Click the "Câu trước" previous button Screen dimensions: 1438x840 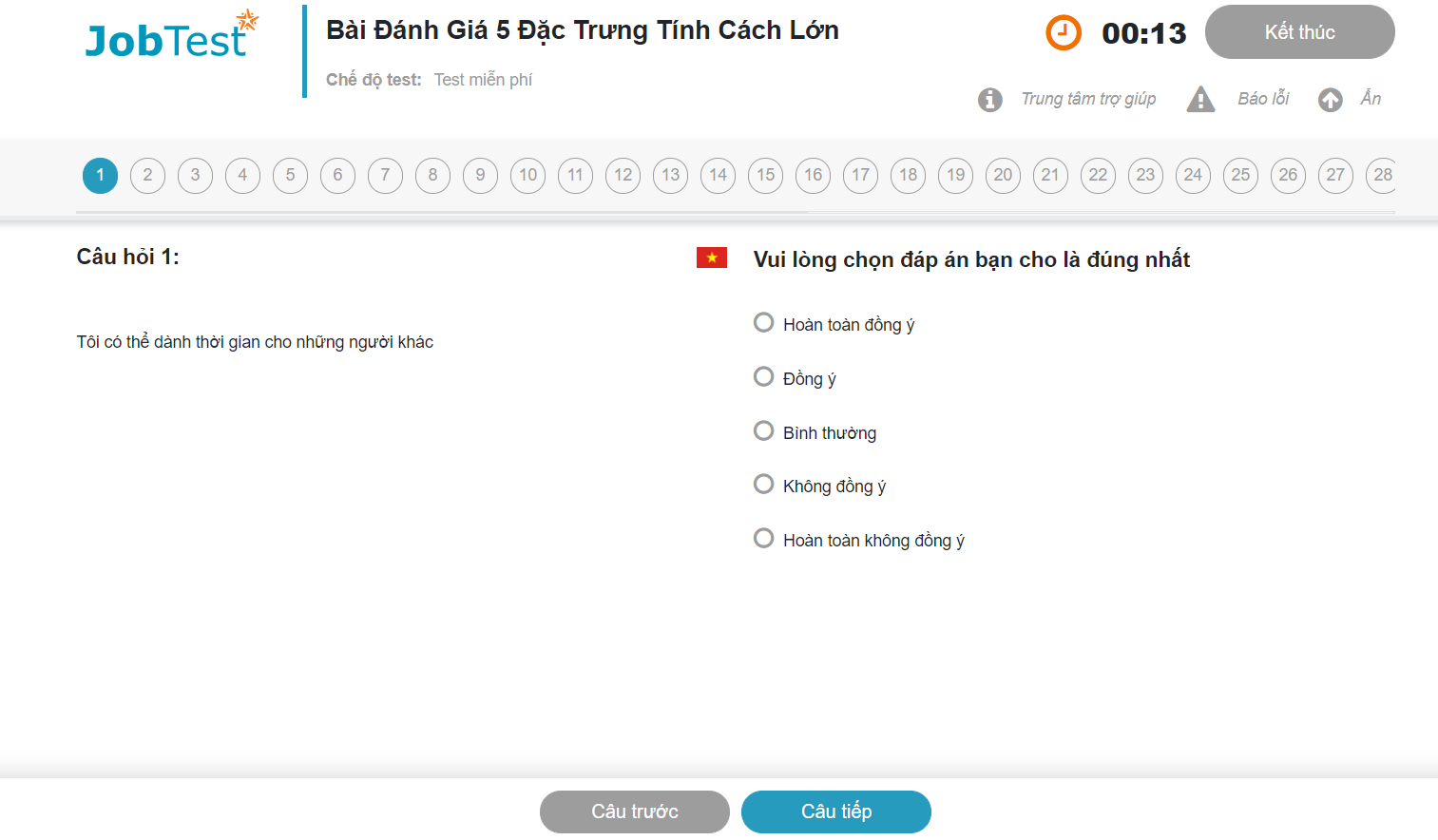tap(634, 811)
